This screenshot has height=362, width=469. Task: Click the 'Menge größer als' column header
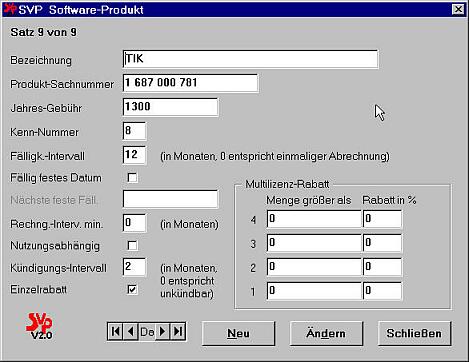[x=309, y=200]
